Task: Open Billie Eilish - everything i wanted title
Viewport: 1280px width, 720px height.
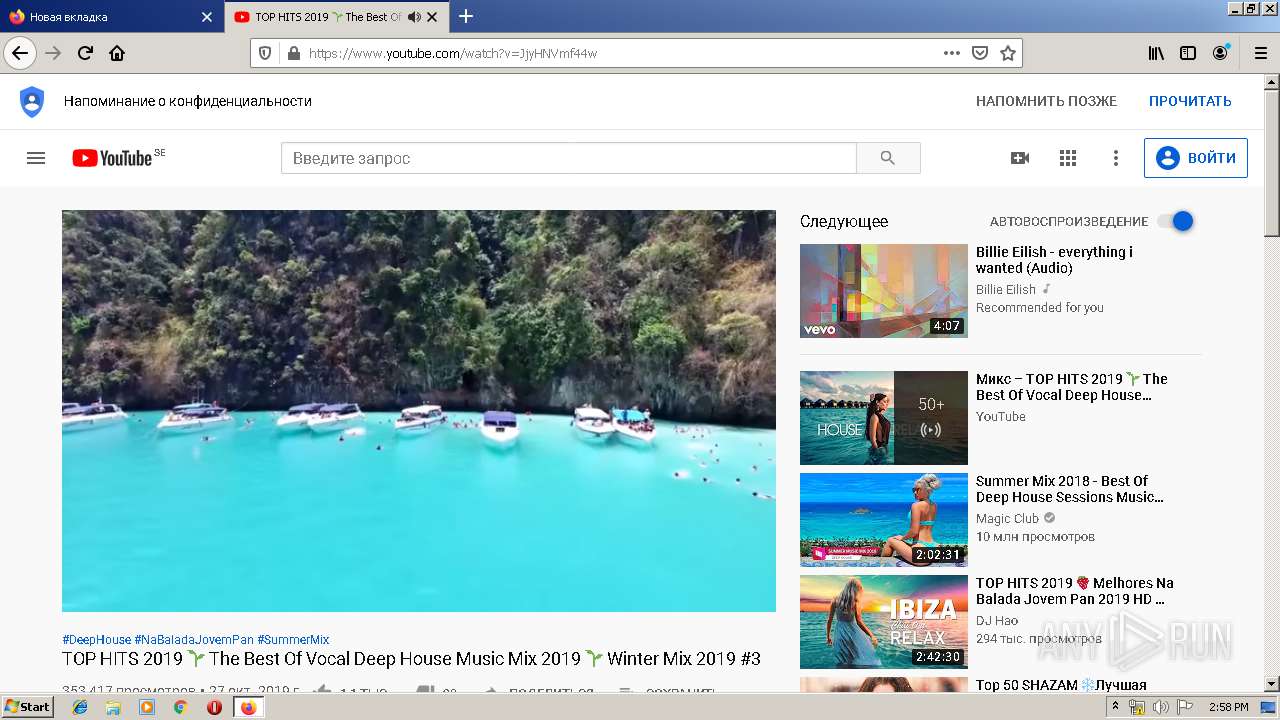Action: coord(1055,260)
